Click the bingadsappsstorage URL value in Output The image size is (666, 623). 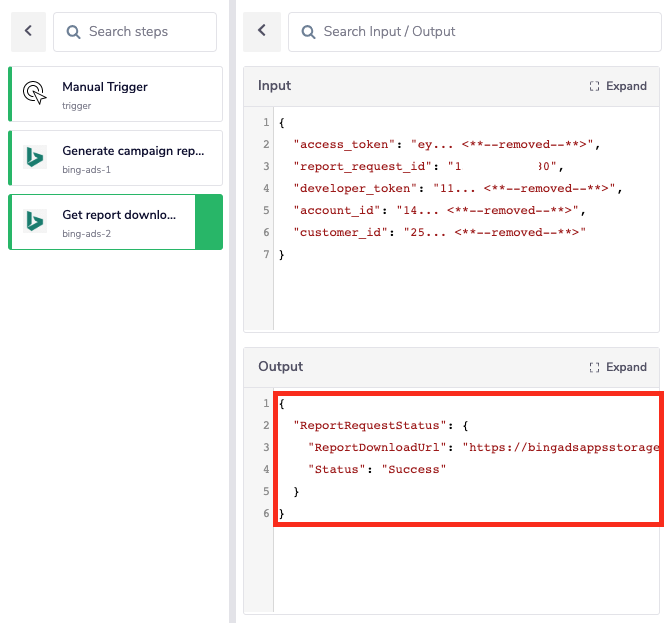(x=562, y=448)
